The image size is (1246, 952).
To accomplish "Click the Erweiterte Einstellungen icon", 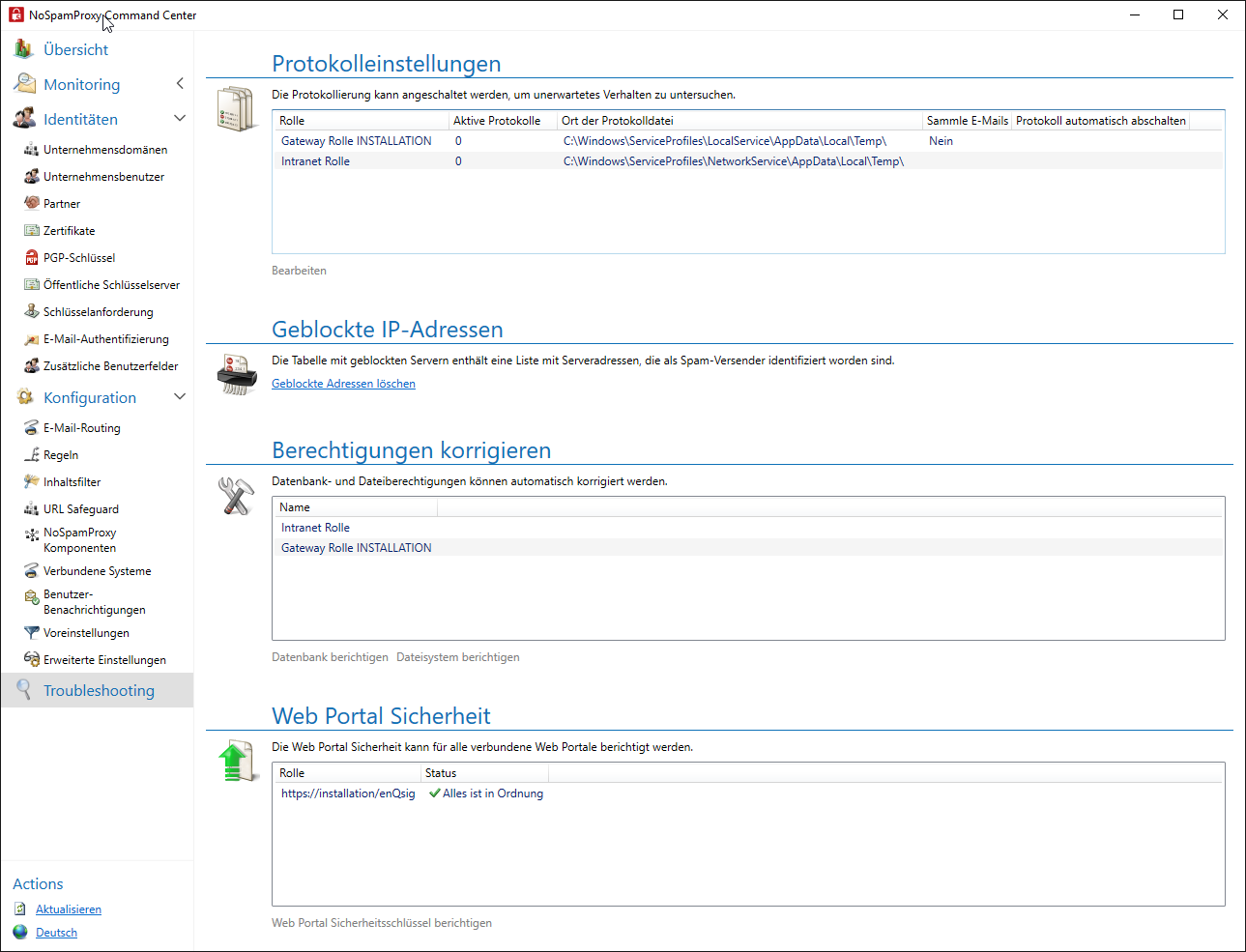I will (x=32, y=660).
